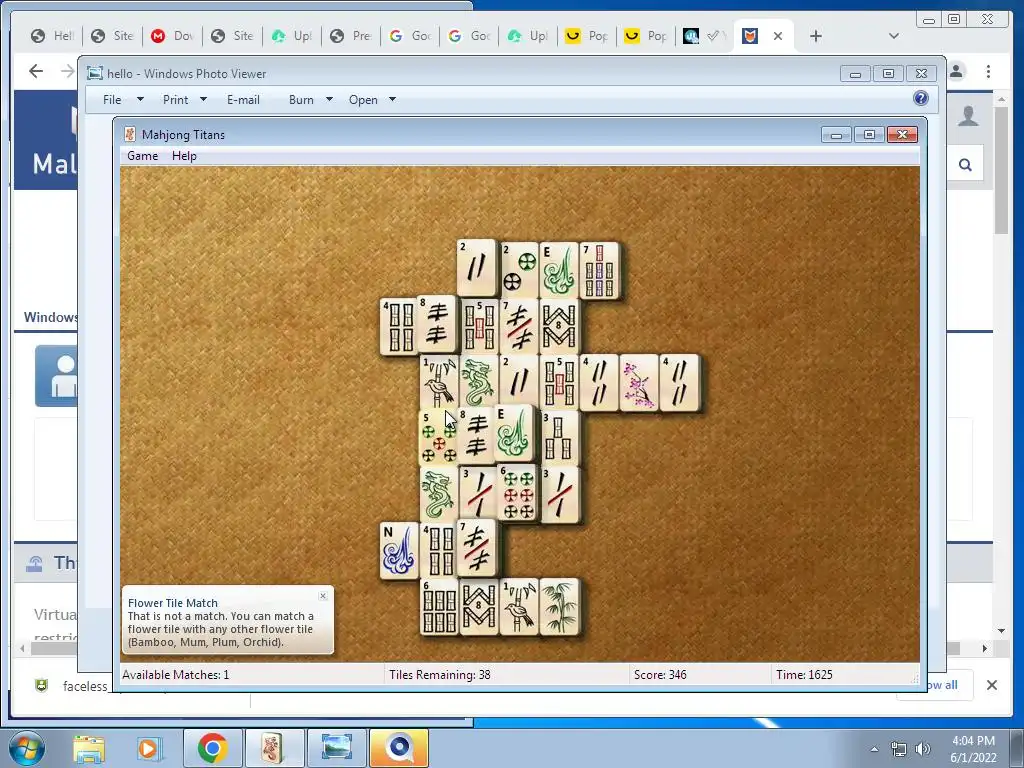Switch to Mahjong Titans taskbar icon
1024x768 pixels.
(x=273, y=748)
